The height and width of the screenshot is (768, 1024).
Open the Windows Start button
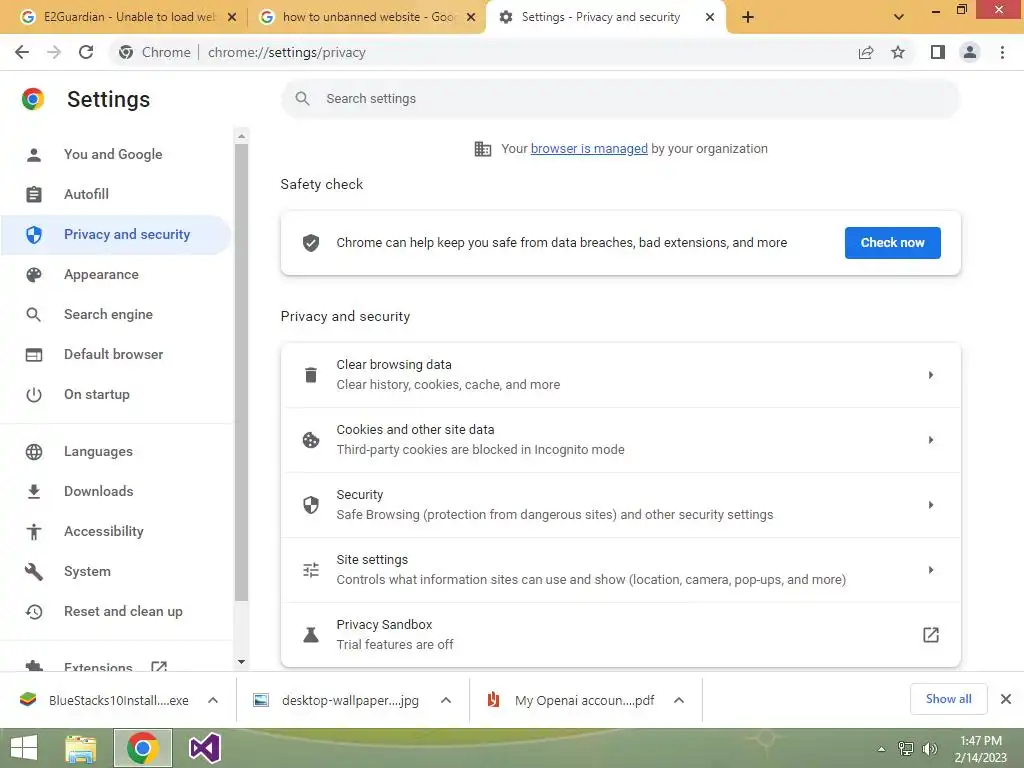24,748
